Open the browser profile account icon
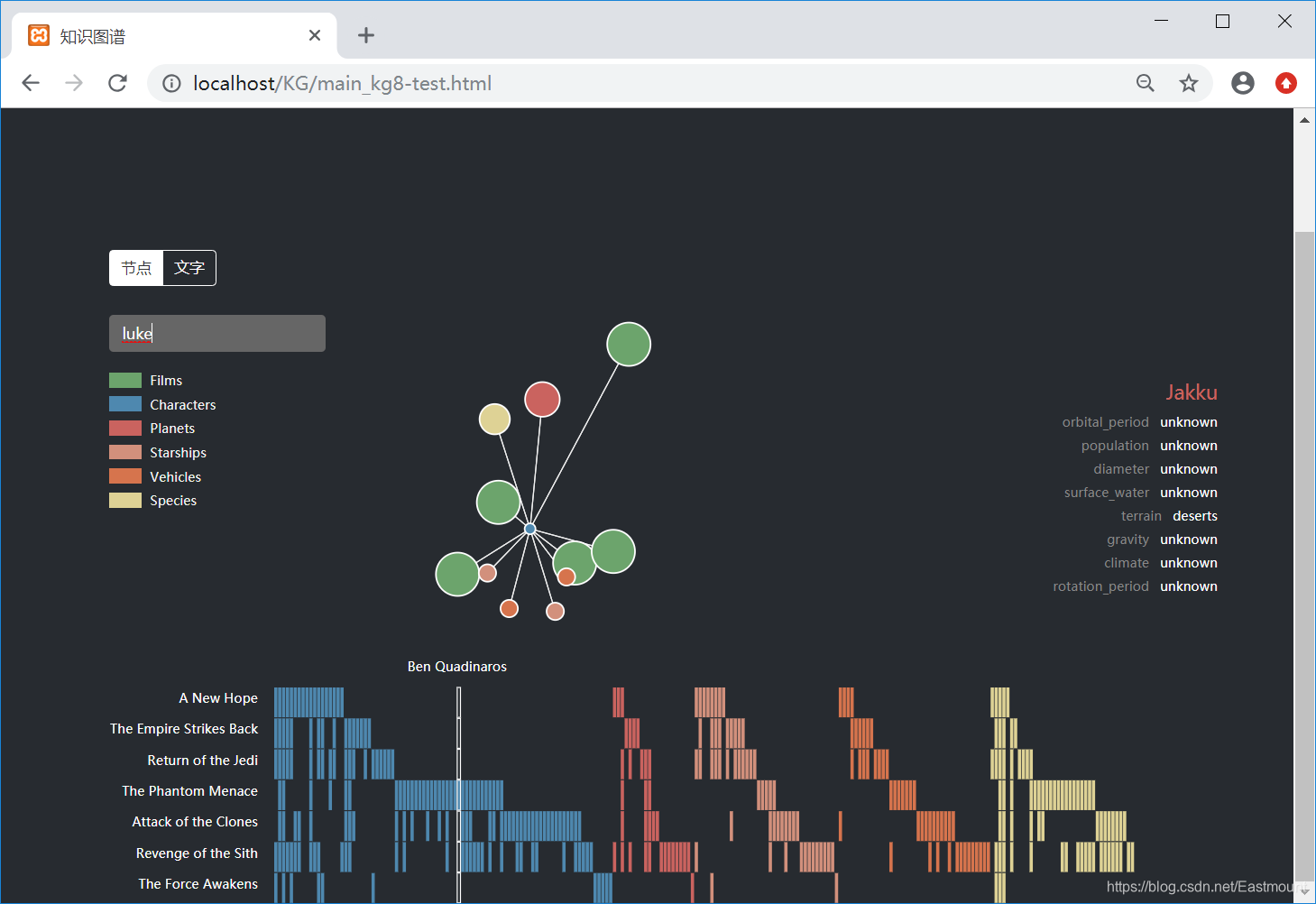The image size is (1316, 904). click(1243, 83)
